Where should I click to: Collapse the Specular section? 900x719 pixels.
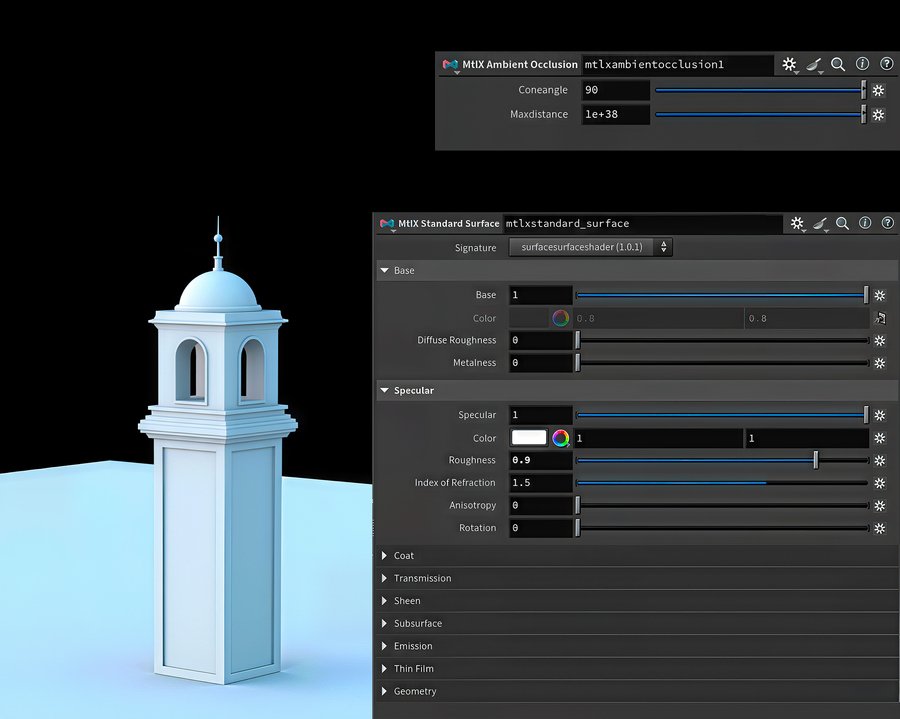384,391
